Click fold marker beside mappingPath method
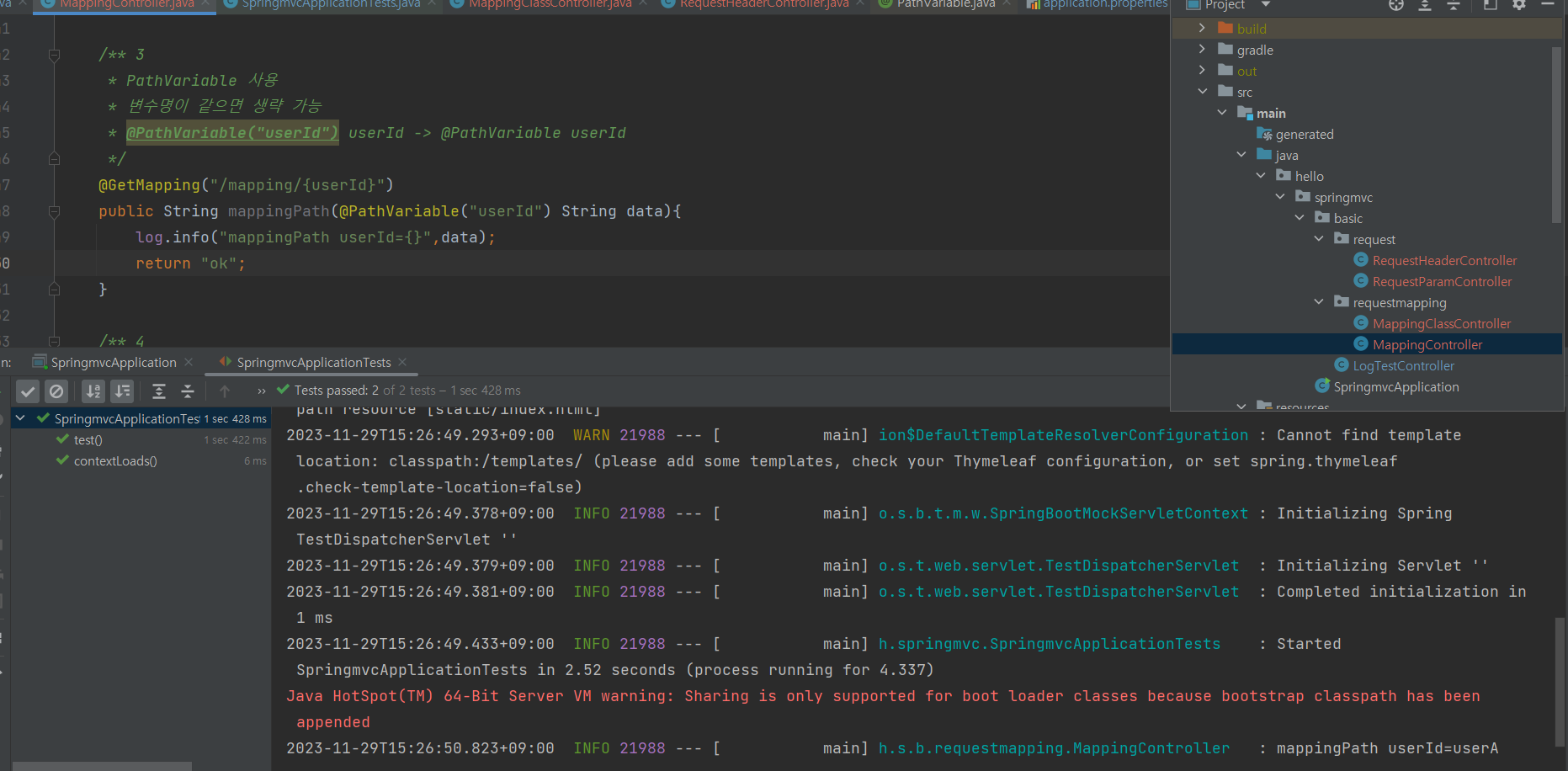This screenshot has height=771, width=1568. (54, 211)
